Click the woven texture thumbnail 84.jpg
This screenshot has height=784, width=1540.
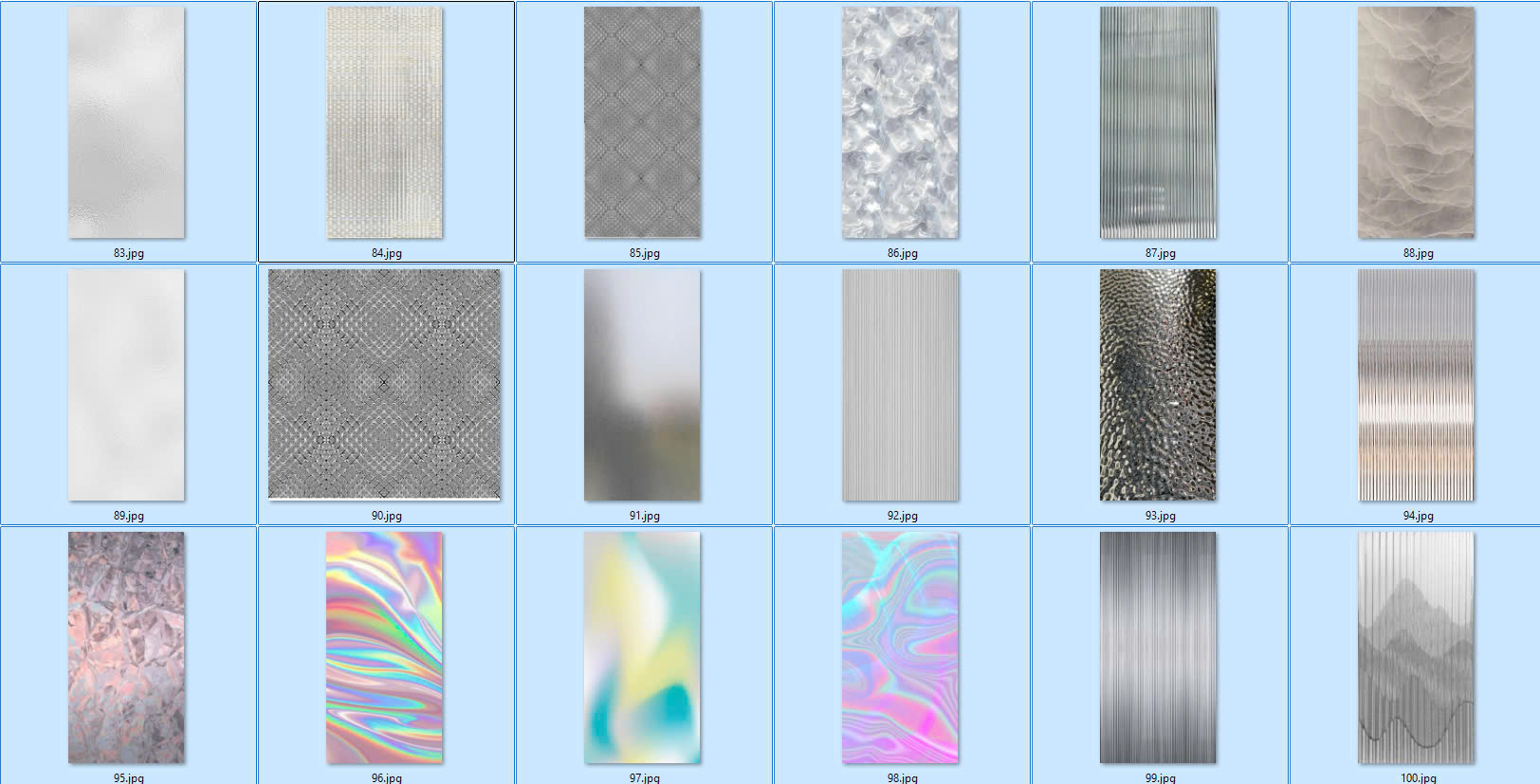tap(384, 123)
